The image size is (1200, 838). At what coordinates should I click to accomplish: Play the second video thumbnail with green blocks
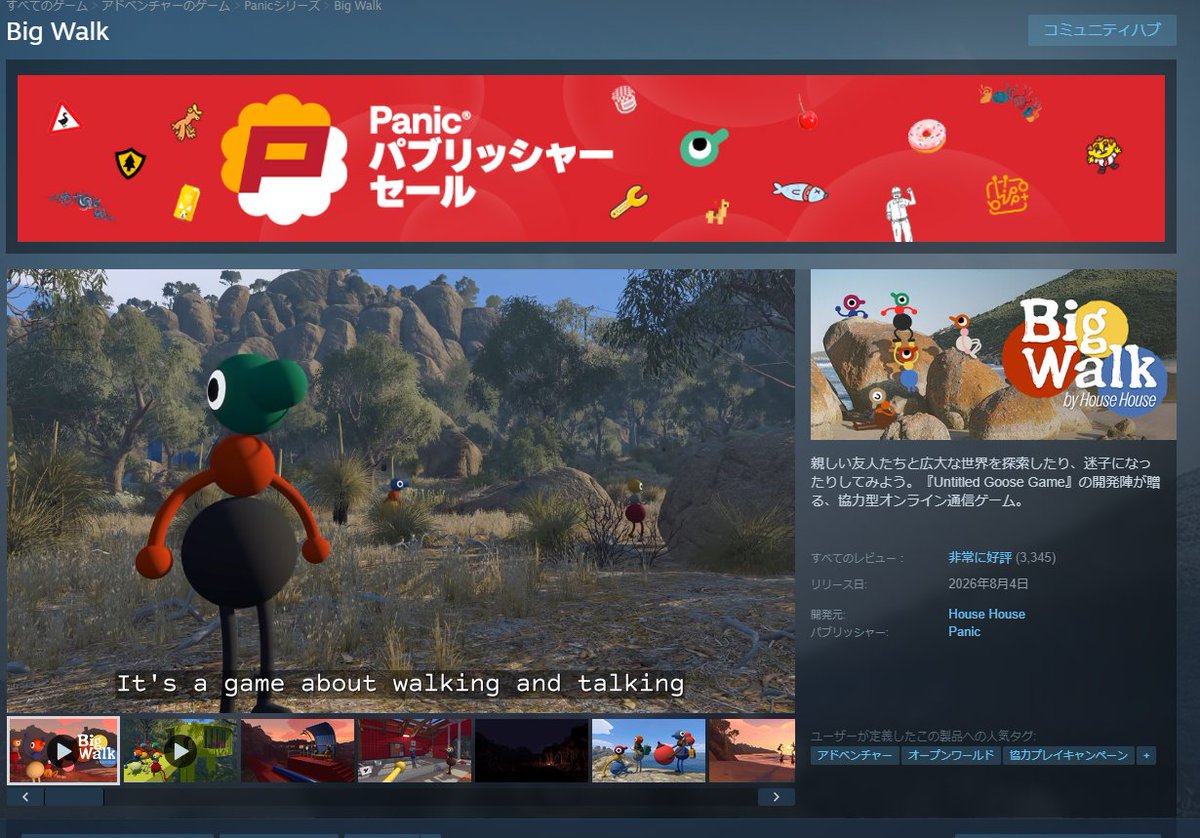180,750
